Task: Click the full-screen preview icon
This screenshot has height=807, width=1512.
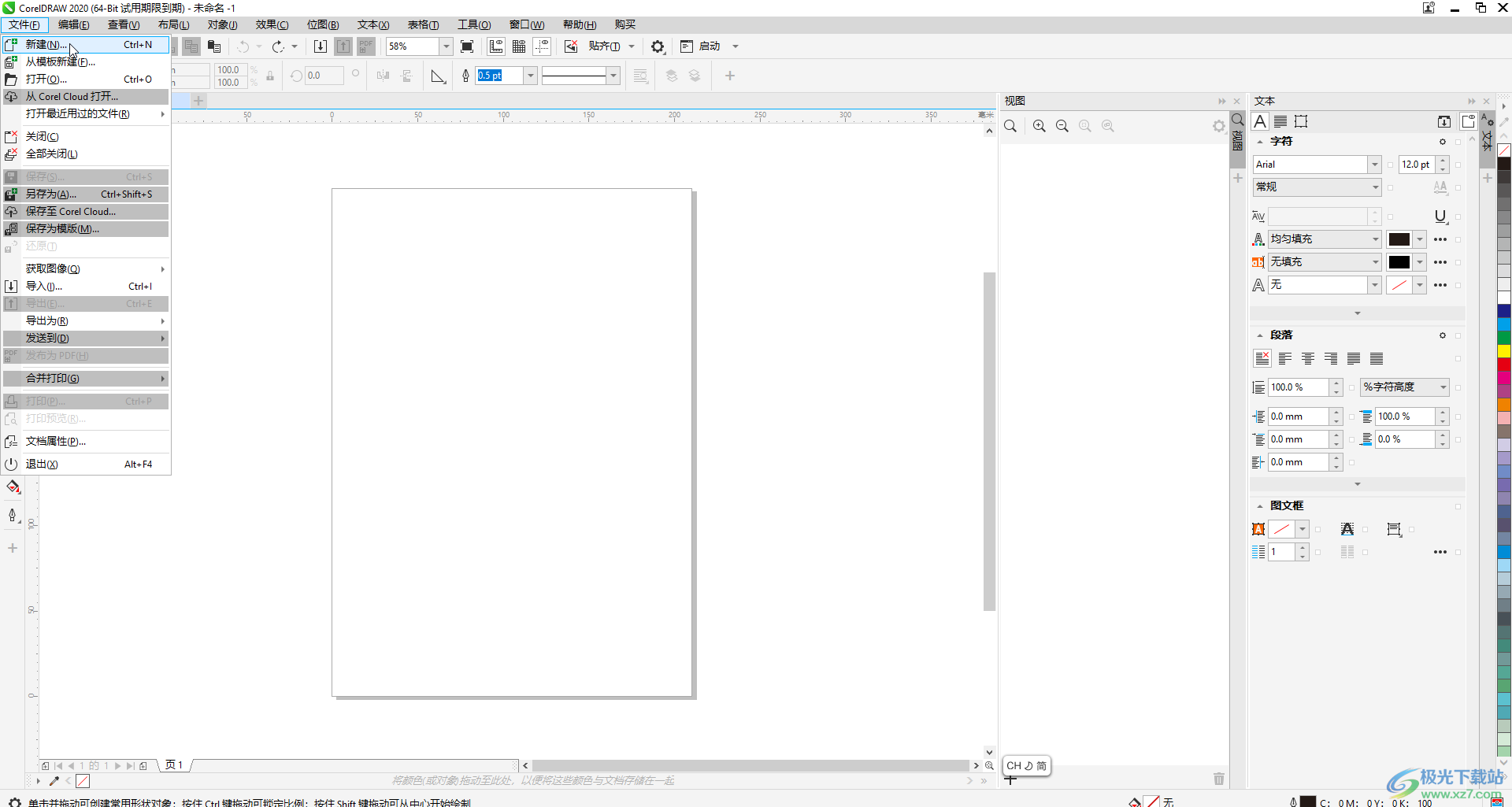Action: click(x=467, y=46)
